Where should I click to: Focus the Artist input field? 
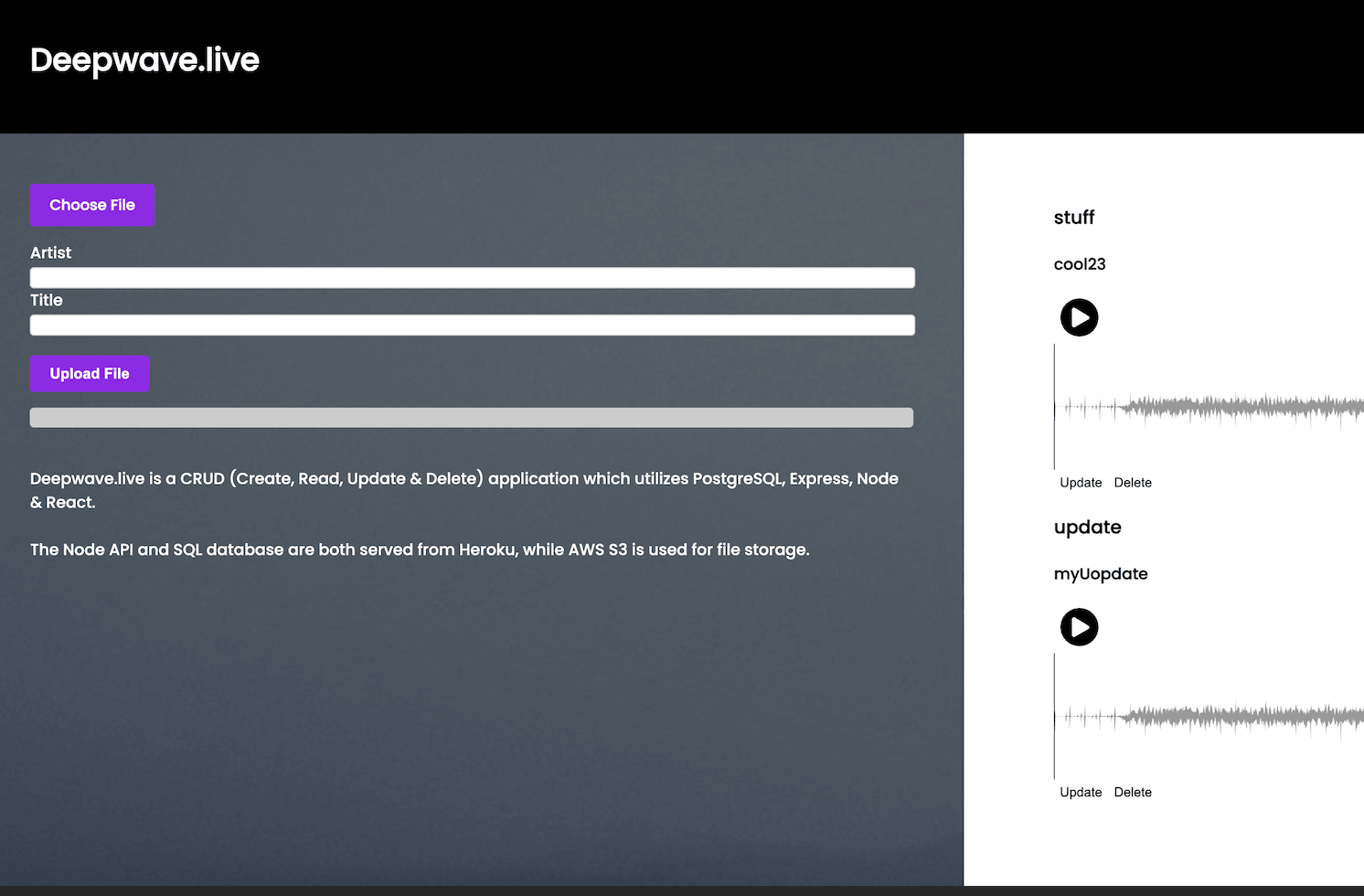(x=473, y=278)
